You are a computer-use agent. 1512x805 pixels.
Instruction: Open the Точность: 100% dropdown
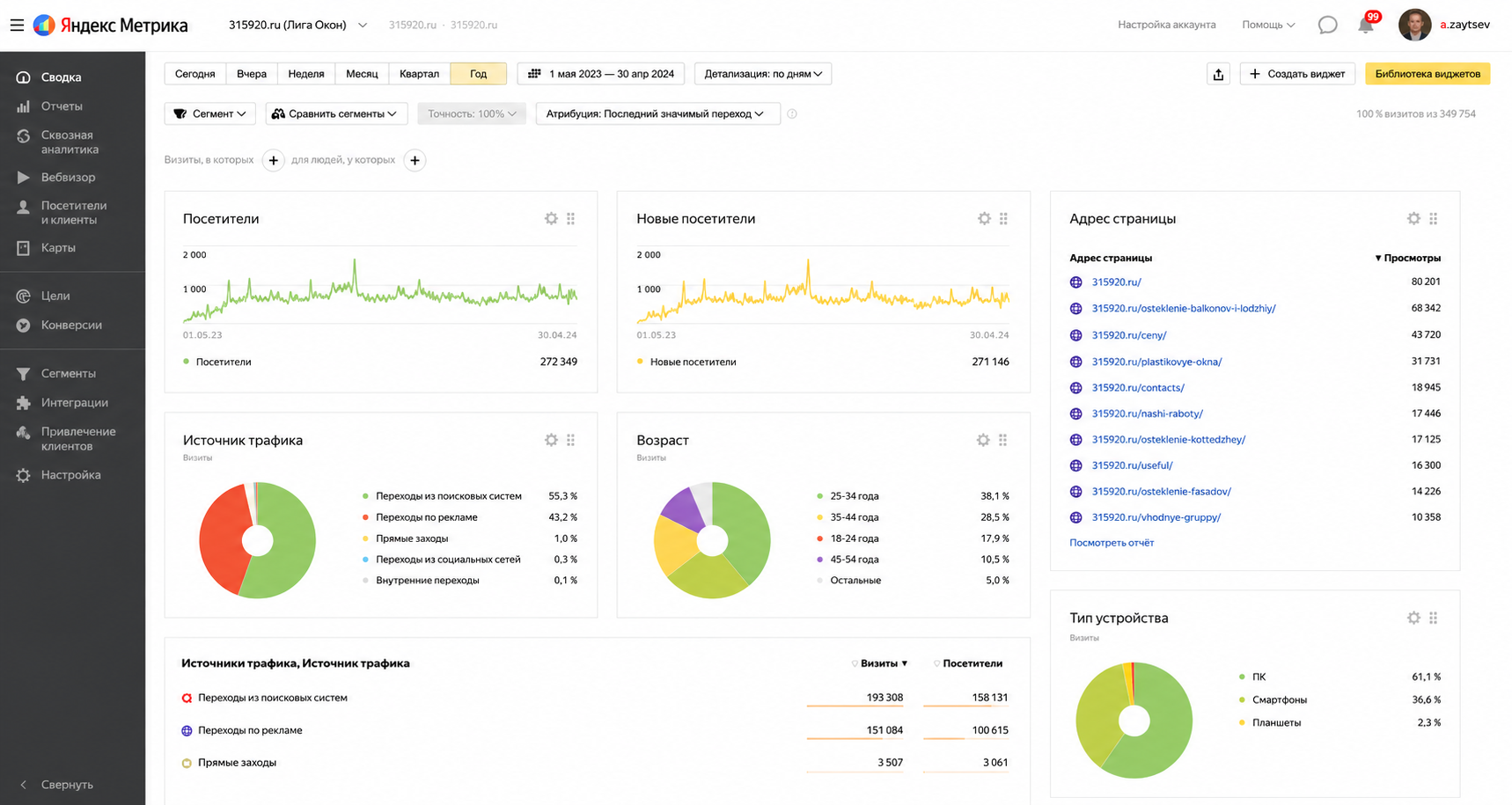tap(472, 113)
